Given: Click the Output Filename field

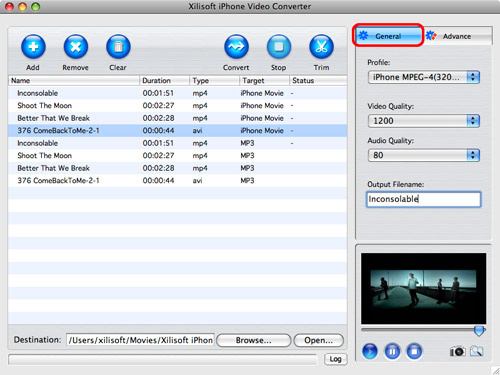Looking at the screenshot, I should click(424, 199).
